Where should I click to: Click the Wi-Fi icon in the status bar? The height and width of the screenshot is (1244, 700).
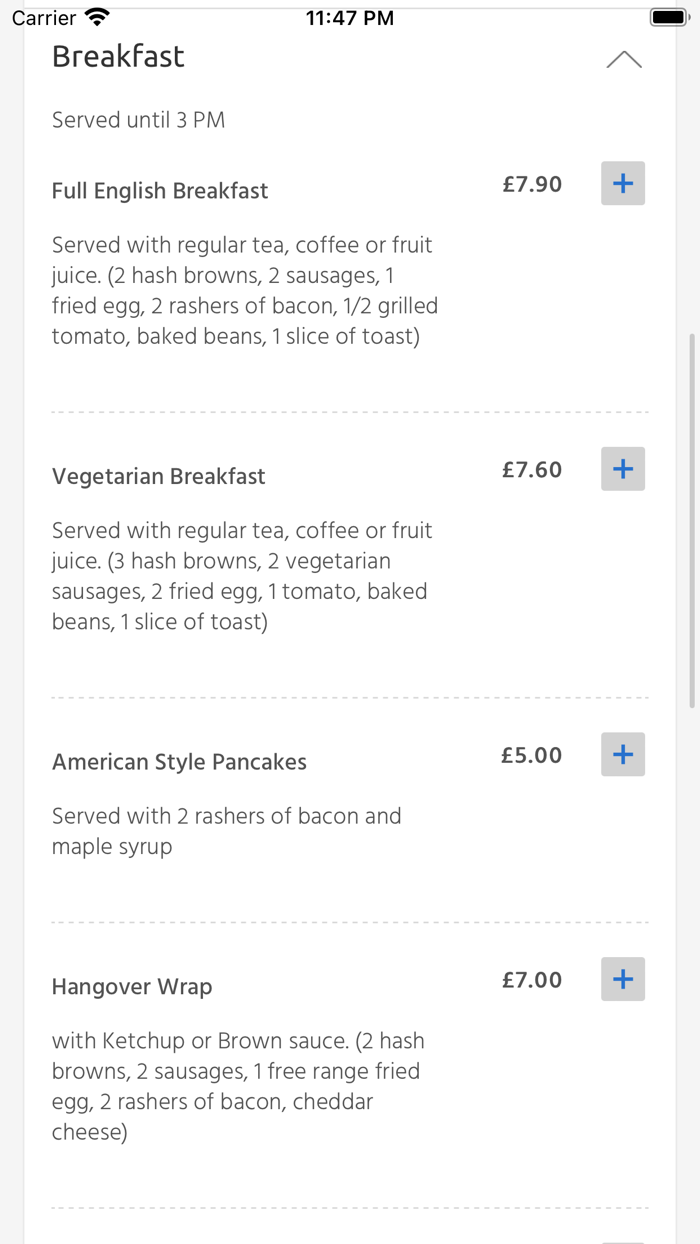97,15
